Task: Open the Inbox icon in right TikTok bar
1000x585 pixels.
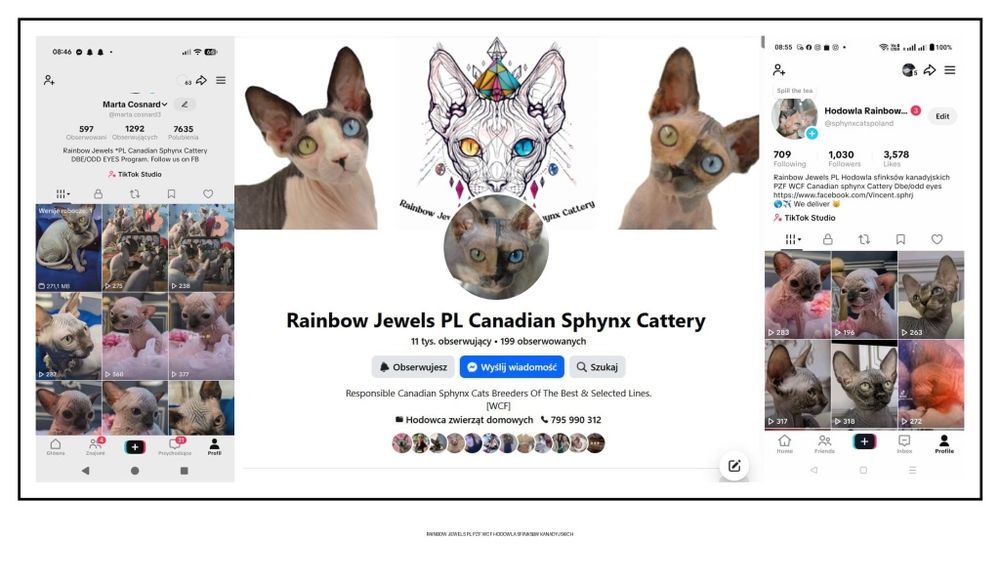Action: click(904, 443)
